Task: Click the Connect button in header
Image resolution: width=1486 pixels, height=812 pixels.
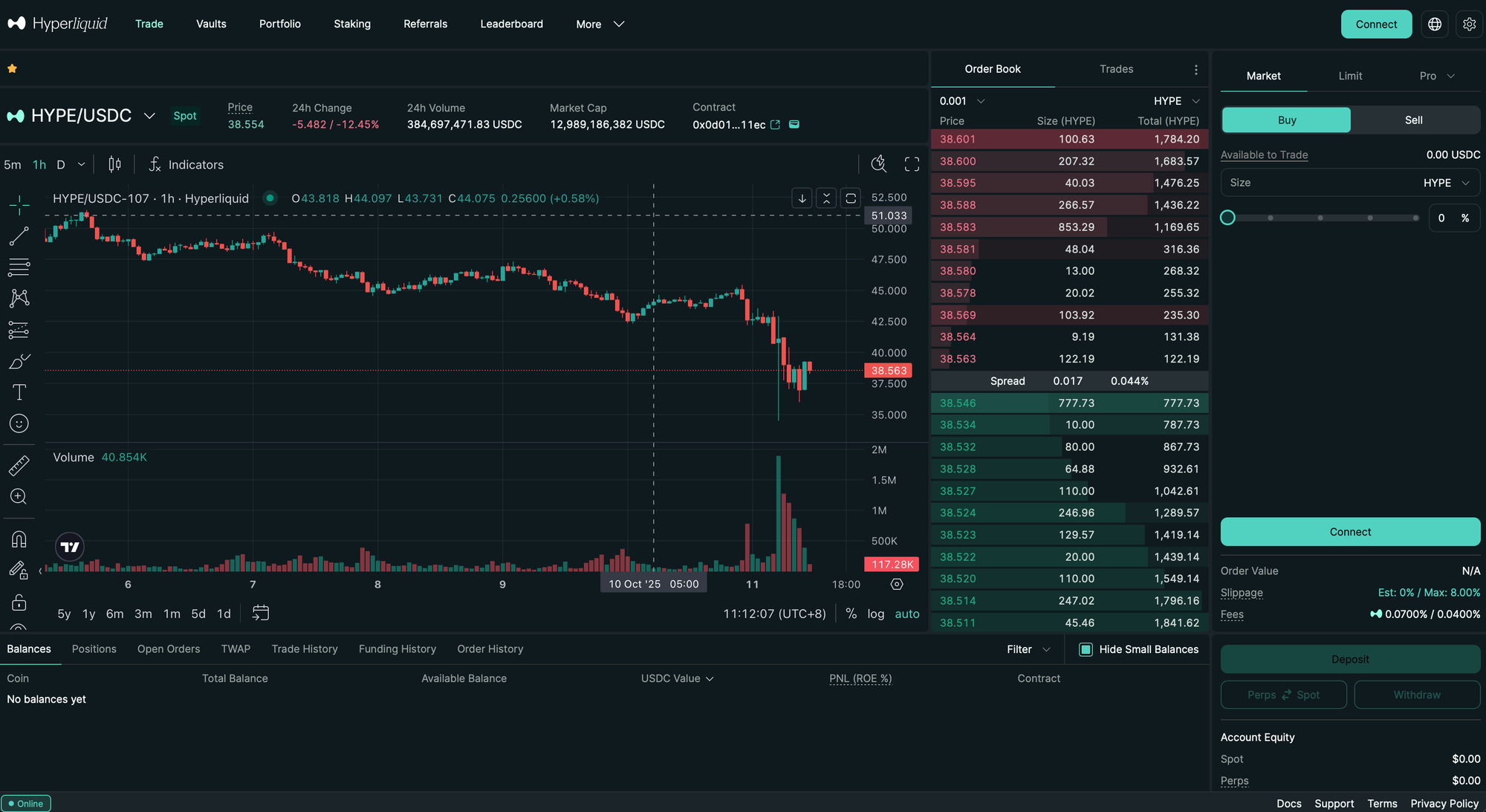Action: [x=1376, y=25]
